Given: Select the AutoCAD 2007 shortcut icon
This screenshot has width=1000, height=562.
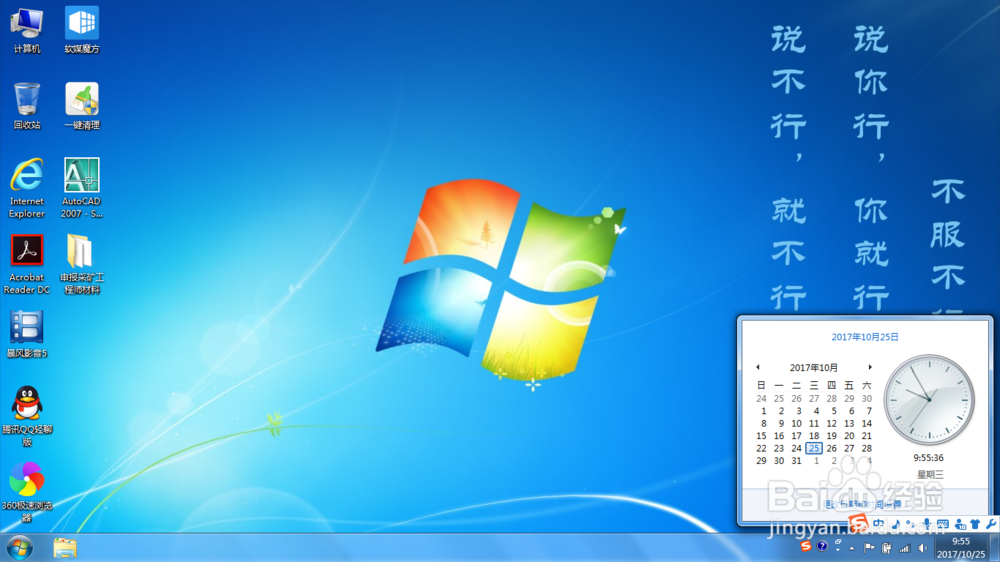Looking at the screenshot, I should 82,188.
